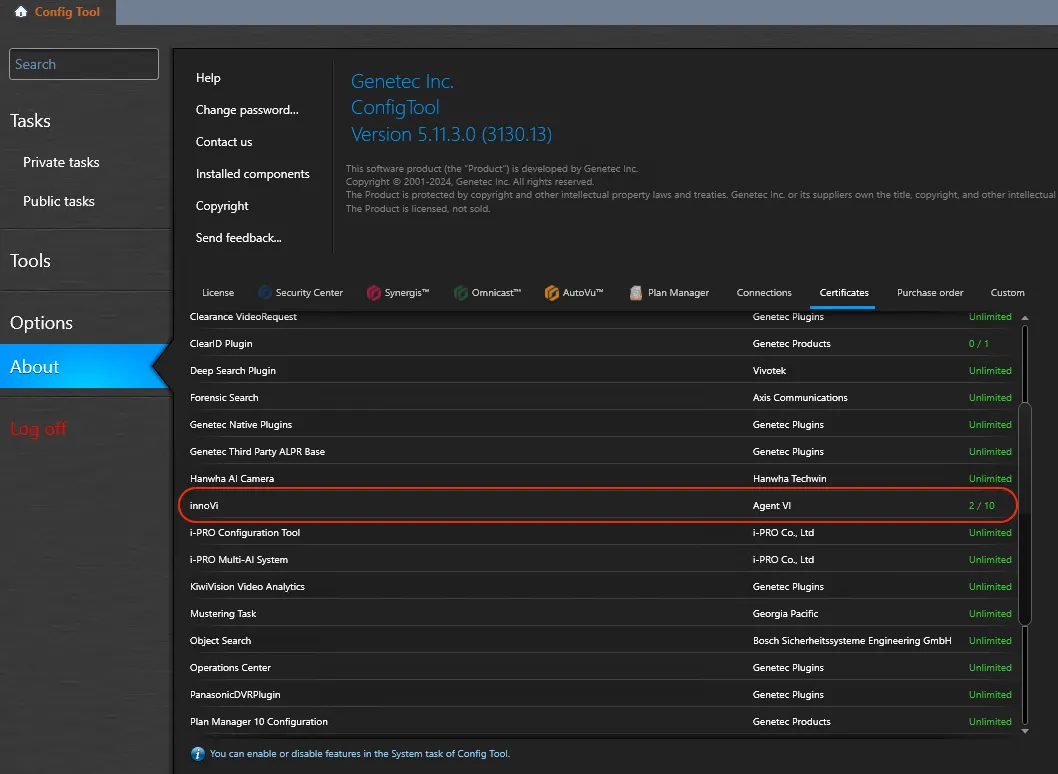Click the Georgia Pacific cell
Screen dimensions: 1058x774
pyautogui.click(x=785, y=613)
